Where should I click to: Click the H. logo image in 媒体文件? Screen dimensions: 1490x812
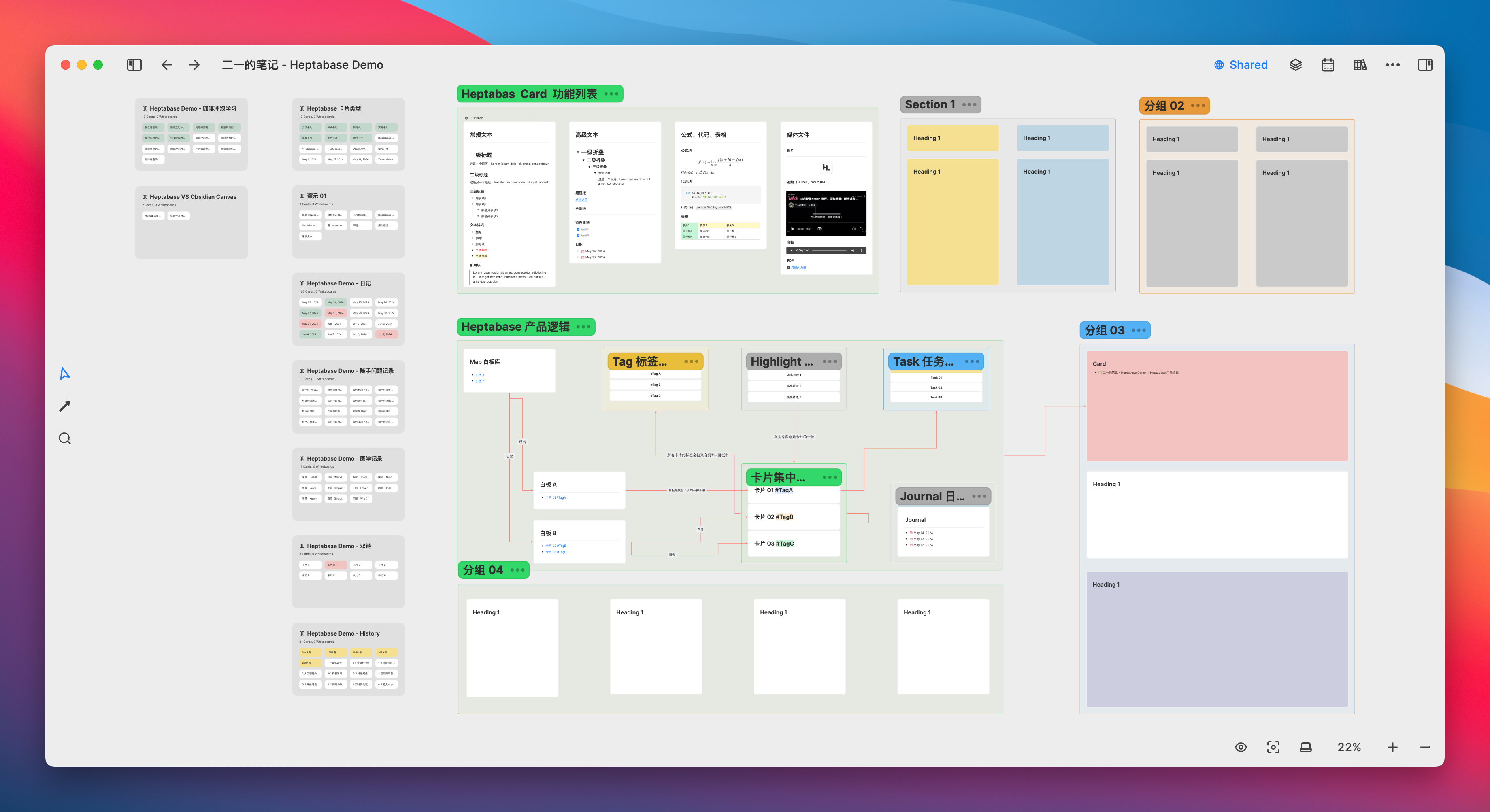click(x=826, y=168)
